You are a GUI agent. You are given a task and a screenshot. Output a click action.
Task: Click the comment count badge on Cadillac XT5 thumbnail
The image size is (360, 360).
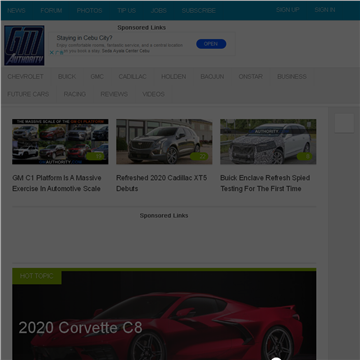(199, 156)
